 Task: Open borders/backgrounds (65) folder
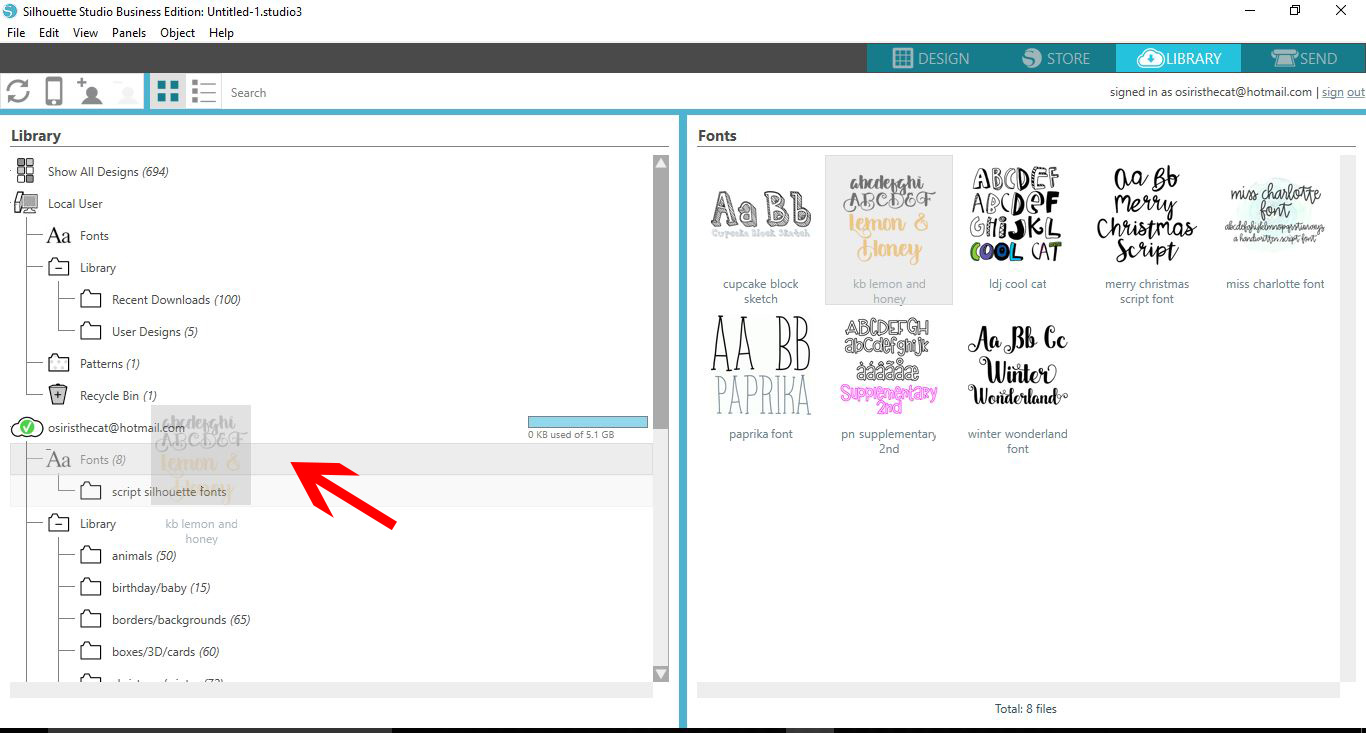click(181, 620)
